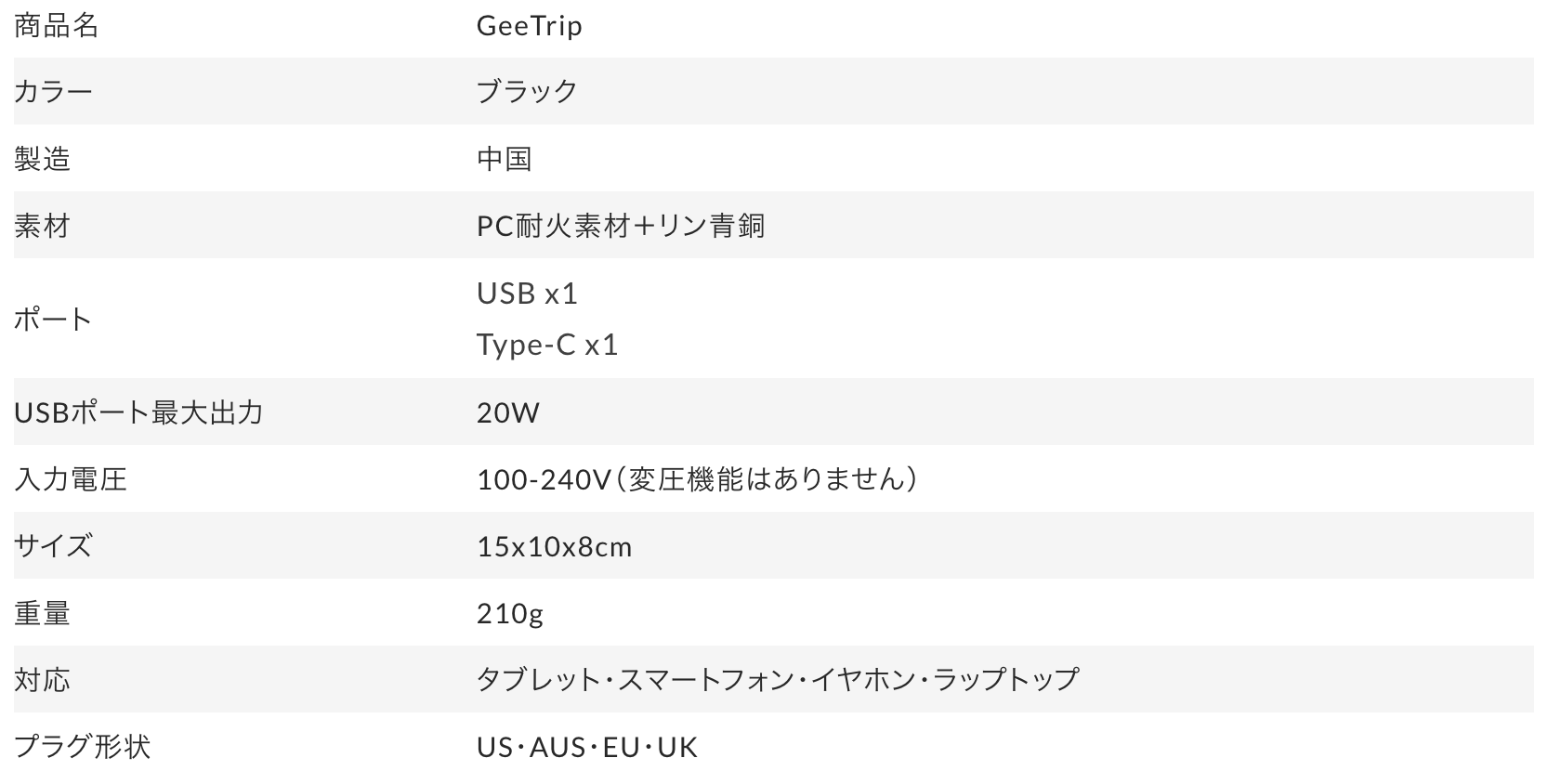Viewport: 1548px width, 784px height.
Task: Click the 重量 row label
Action: 42,613
